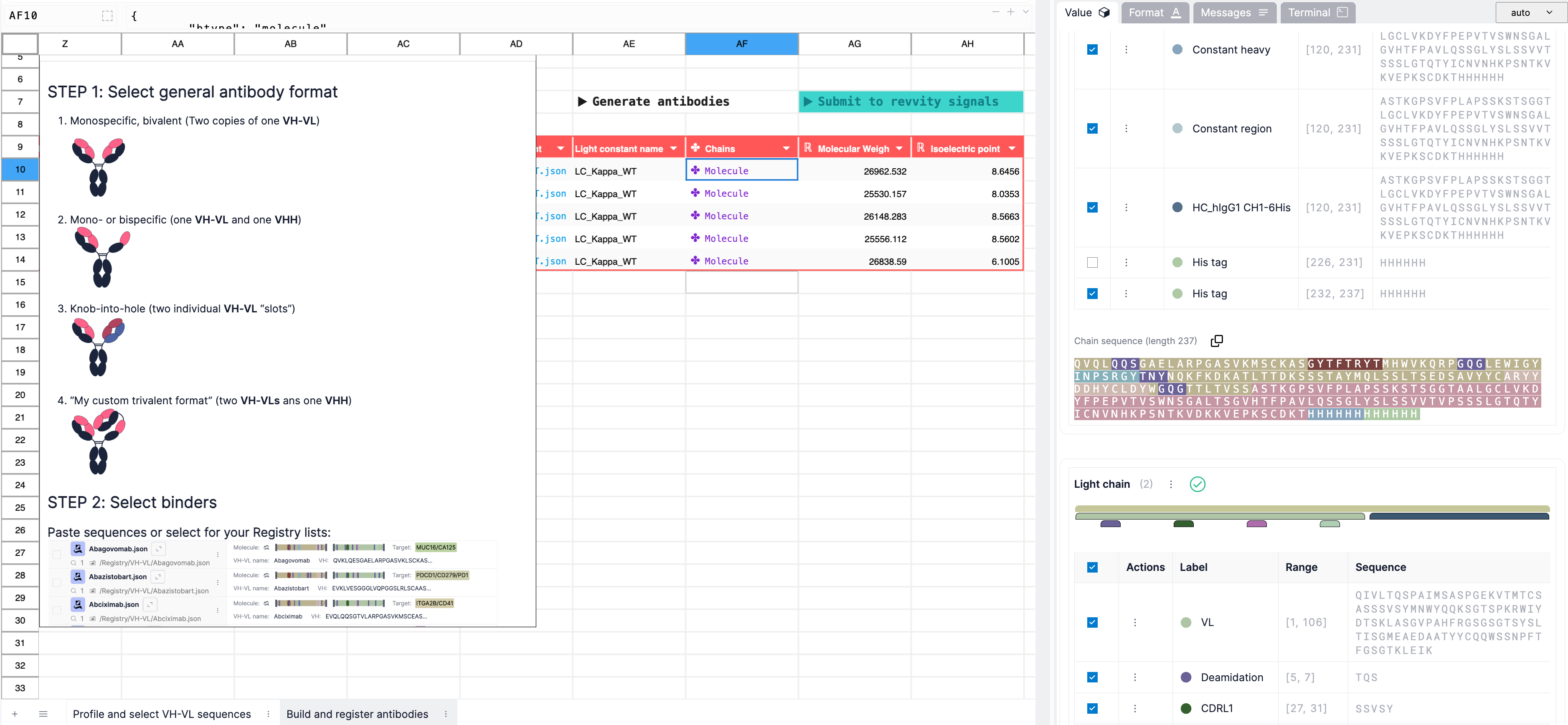Click the Generate antibodies button
Viewport: 1568px width, 725px height.
coord(653,101)
